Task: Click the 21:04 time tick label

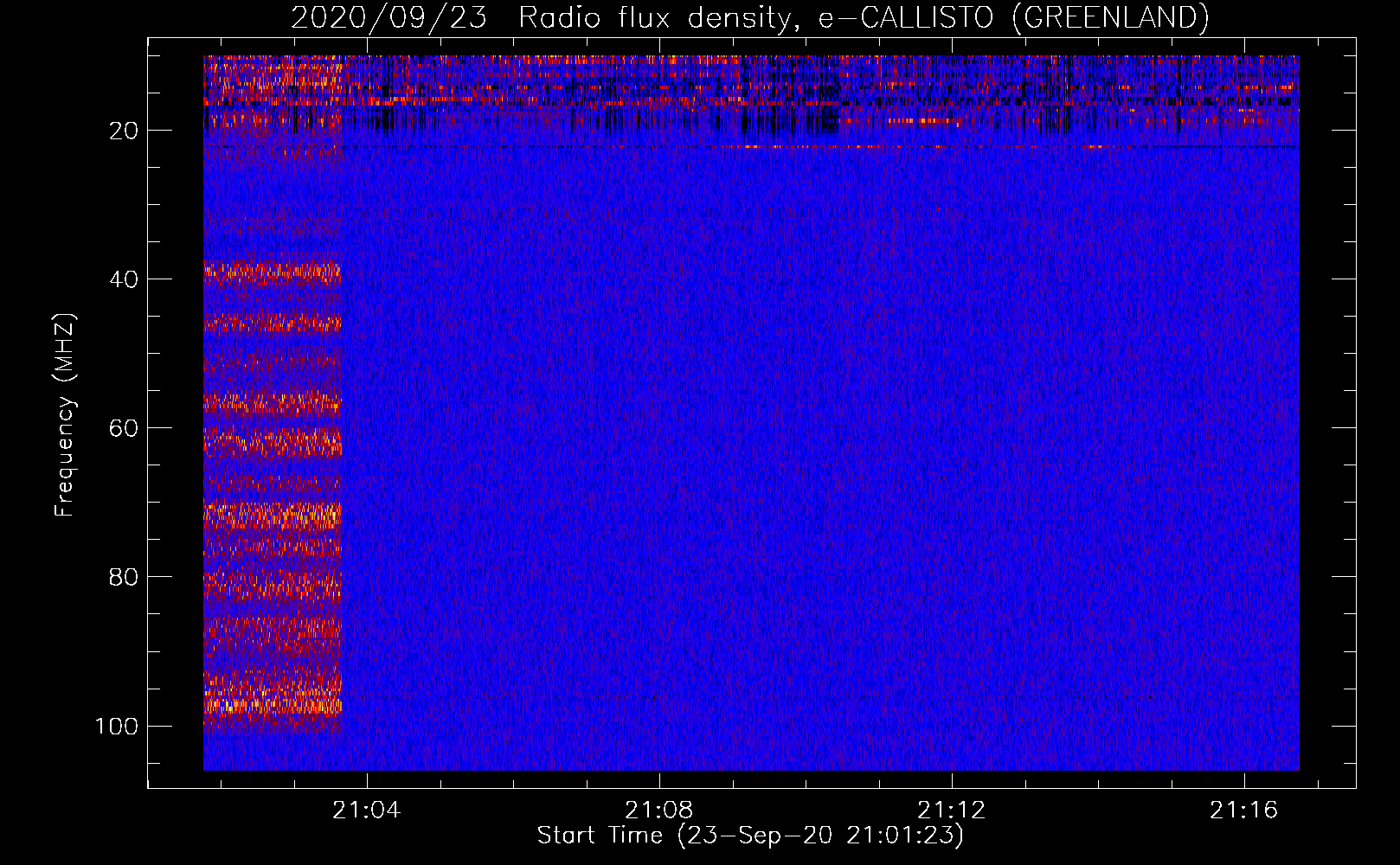Action: [367, 811]
